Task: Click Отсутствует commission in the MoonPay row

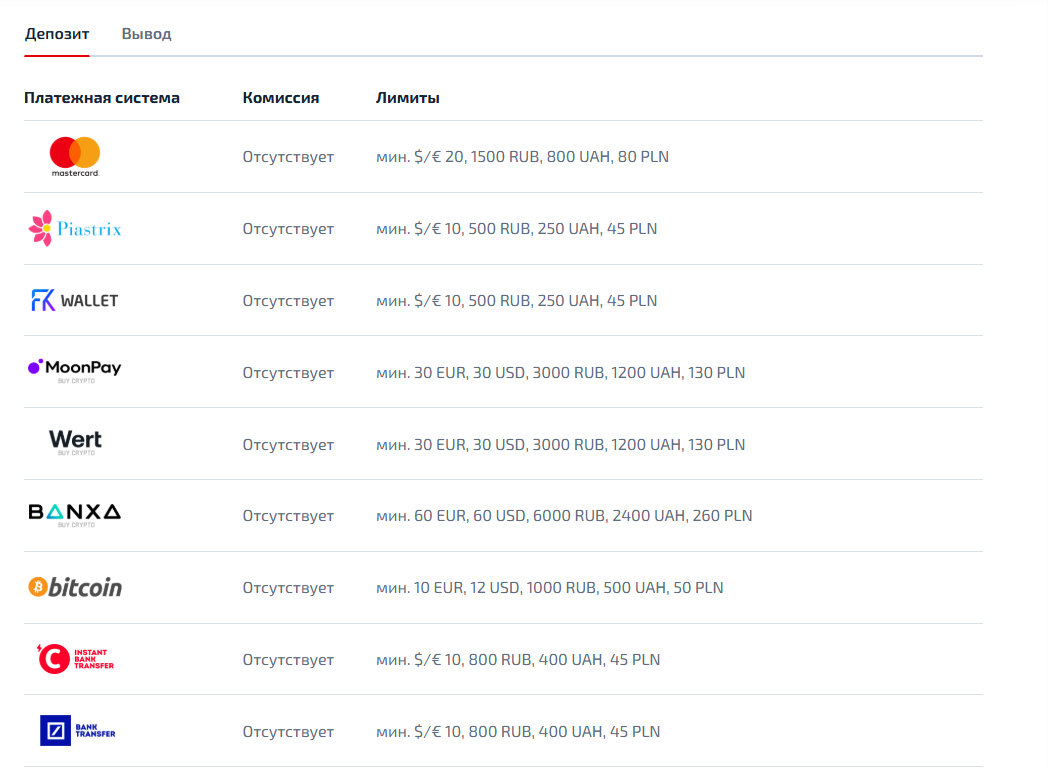Action: tap(288, 373)
